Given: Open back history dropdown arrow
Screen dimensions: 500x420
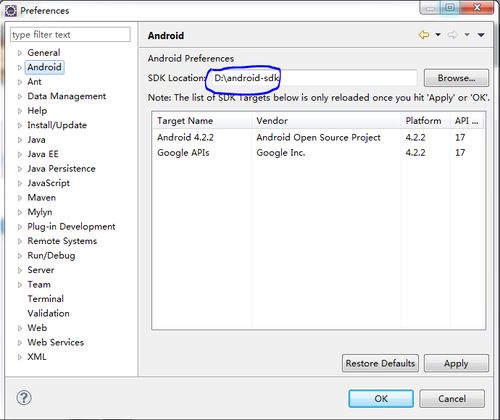Looking at the screenshot, I should (438, 35).
